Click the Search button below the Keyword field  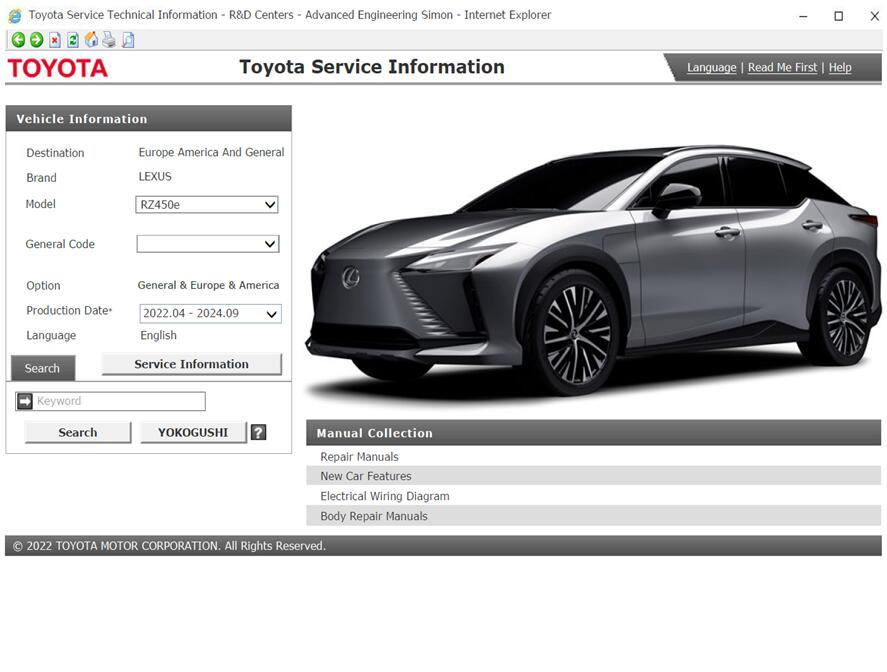point(78,432)
